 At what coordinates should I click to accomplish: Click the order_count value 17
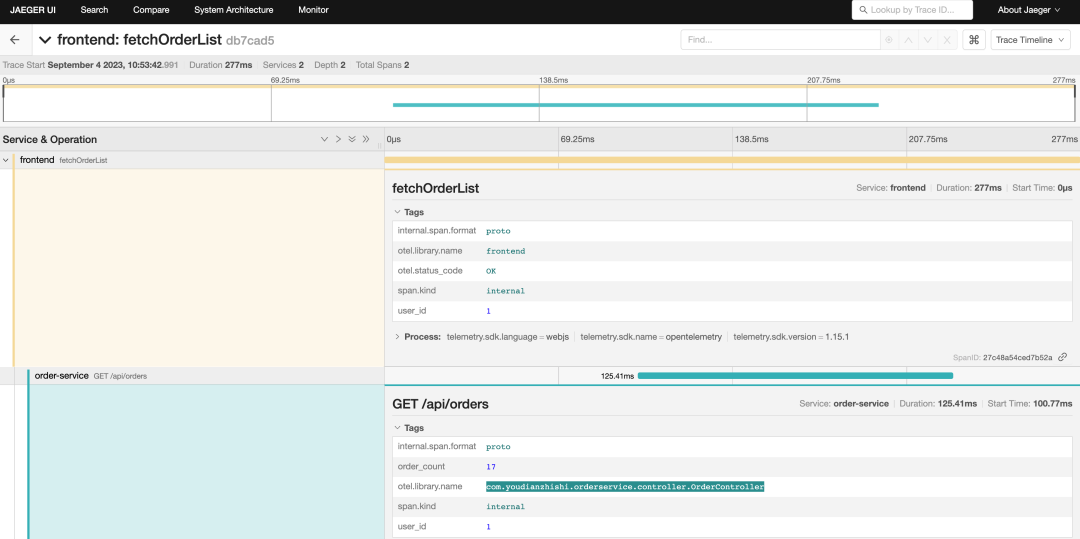491,467
